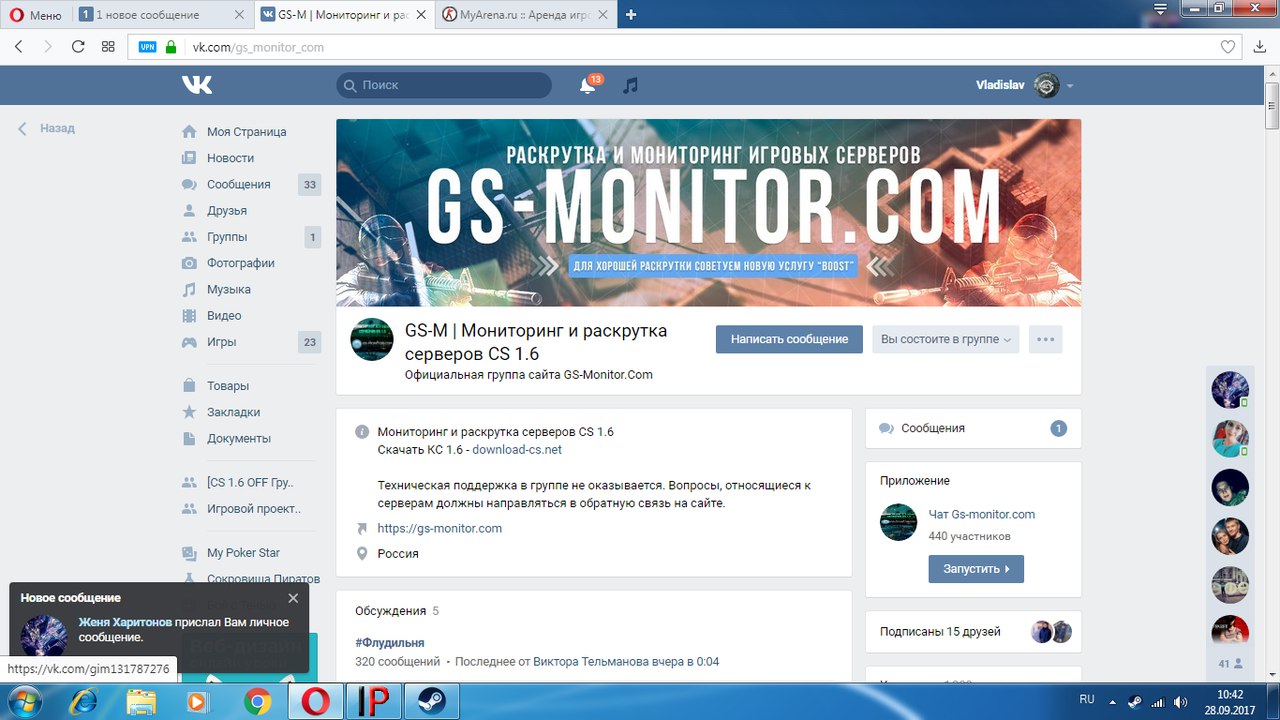Click the volume speaker icon in tray
Screen dimensions: 1280x720
pyautogui.click(x=1180, y=702)
